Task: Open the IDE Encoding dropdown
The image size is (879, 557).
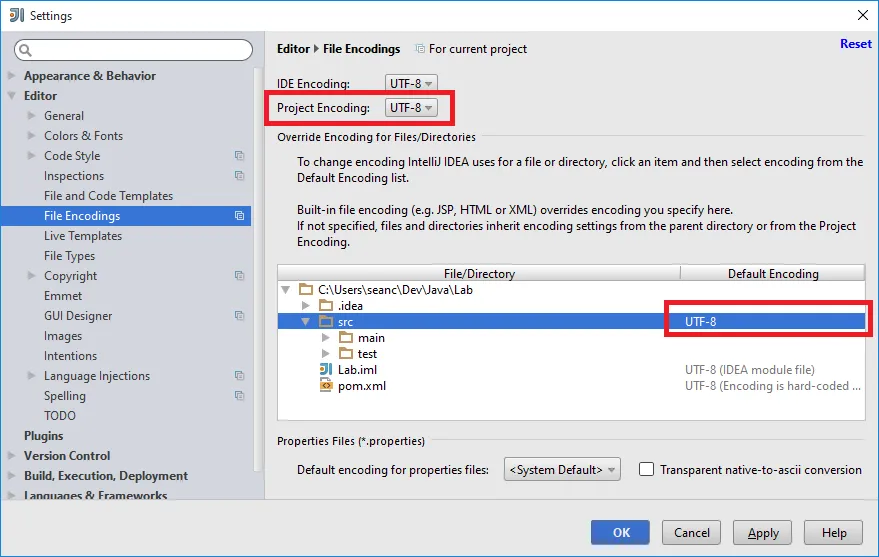Action: [x=411, y=83]
